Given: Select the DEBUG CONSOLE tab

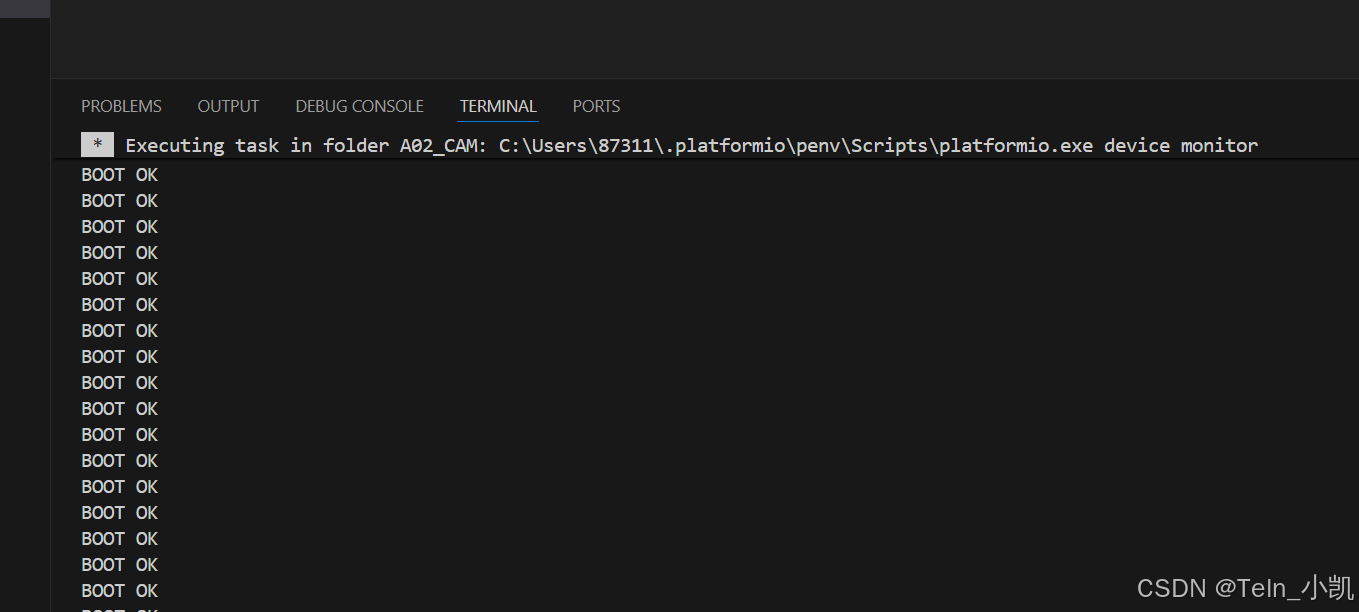Looking at the screenshot, I should pyautogui.click(x=359, y=106).
